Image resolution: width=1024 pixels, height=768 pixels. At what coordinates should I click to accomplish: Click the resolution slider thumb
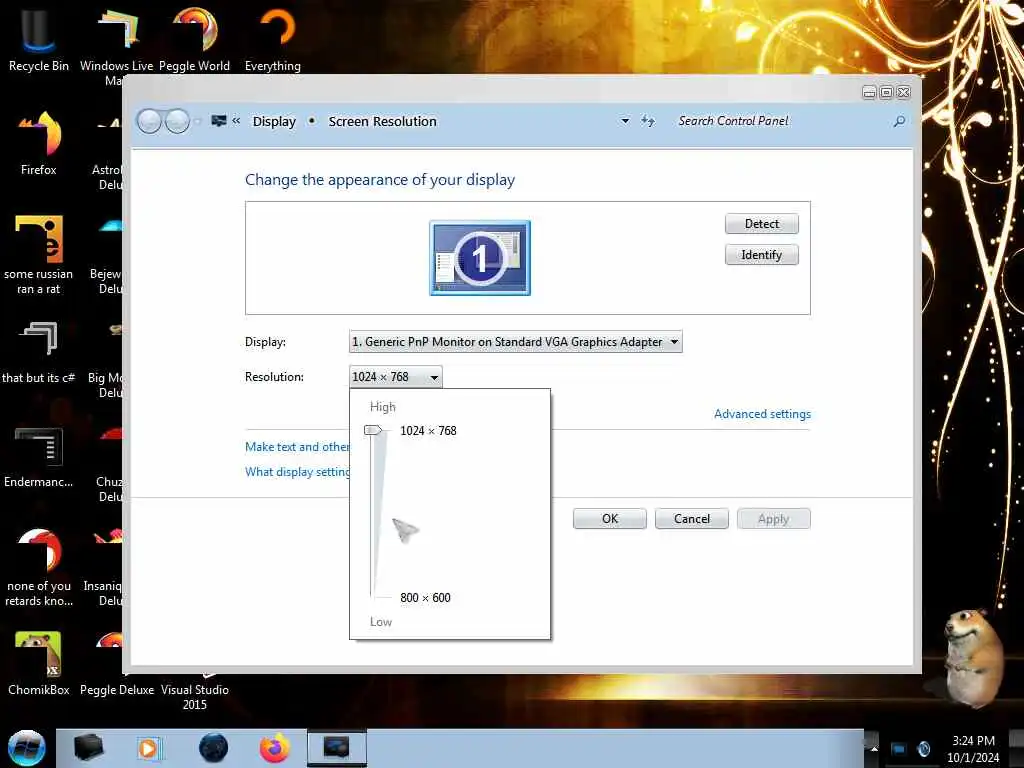click(x=373, y=430)
